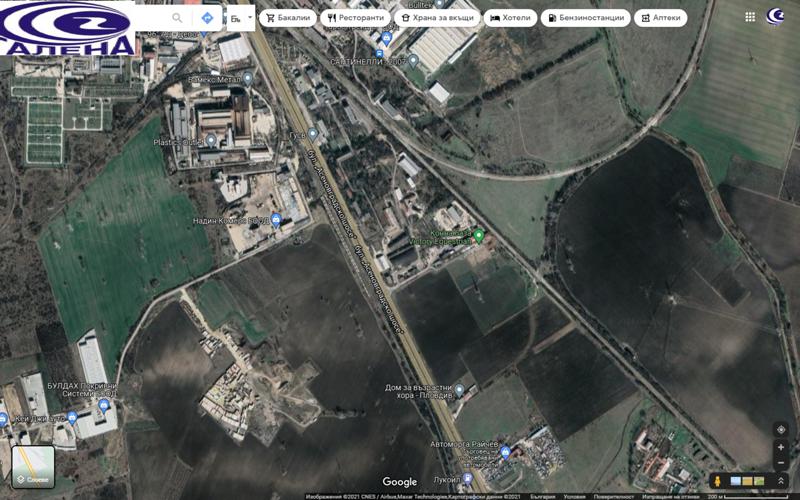Filter by Аптеки (pharmacies)
This screenshot has width=800, height=500.
(x=661, y=18)
